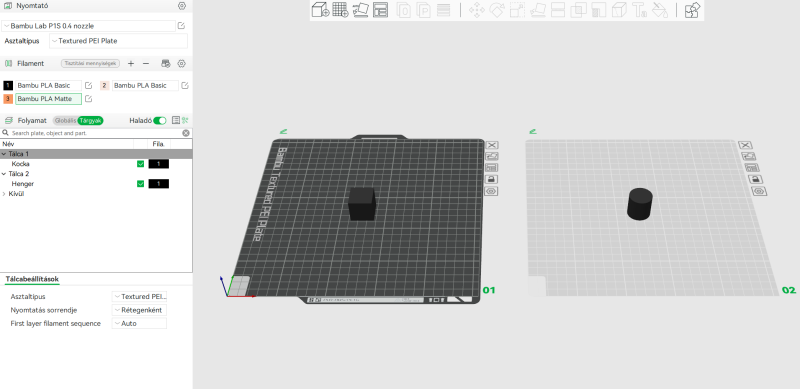This screenshot has width=800, height=389.
Task: Select the Mesh boolean tool
Action: 579,10
